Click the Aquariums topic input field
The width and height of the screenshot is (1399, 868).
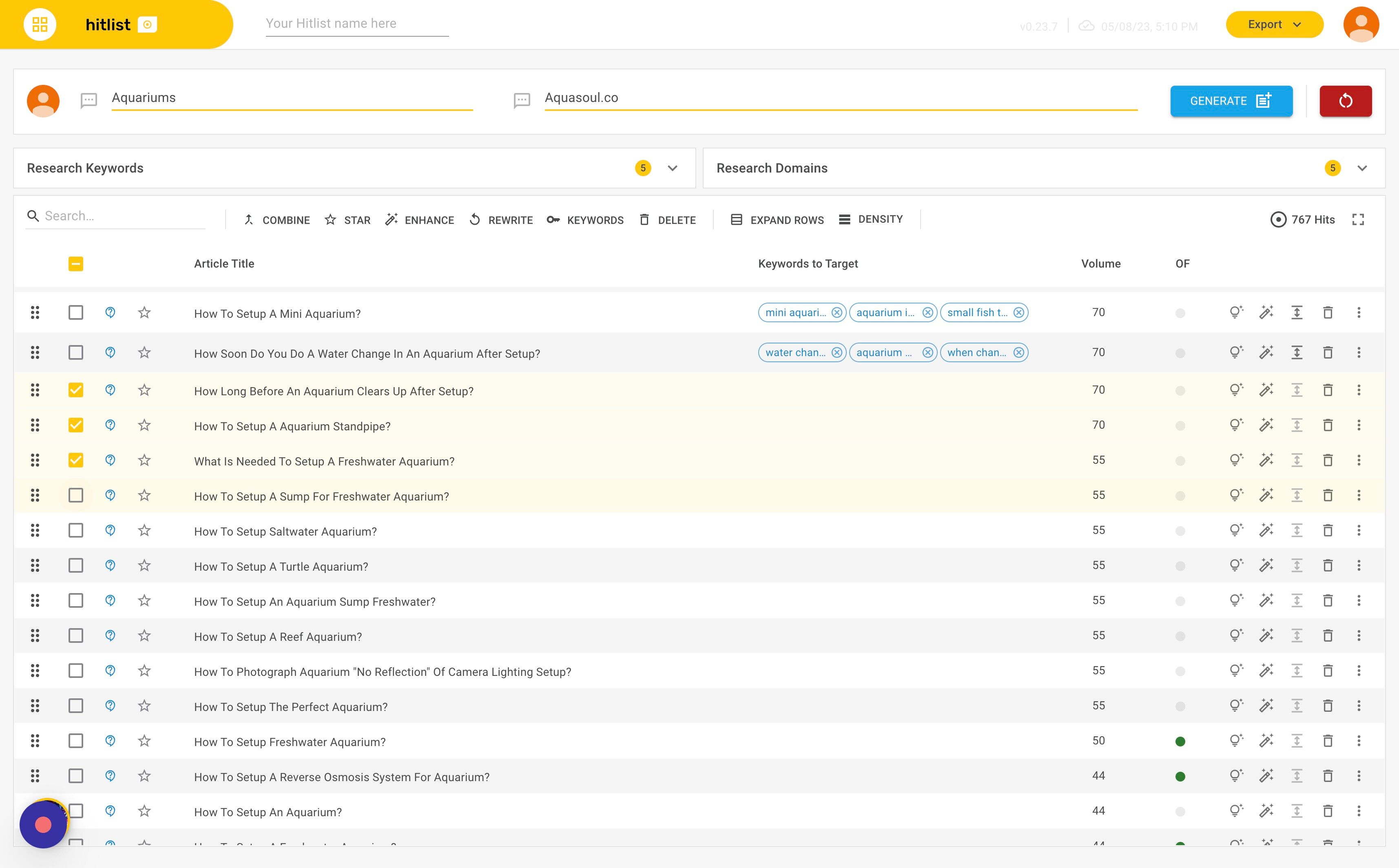pos(292,98)
